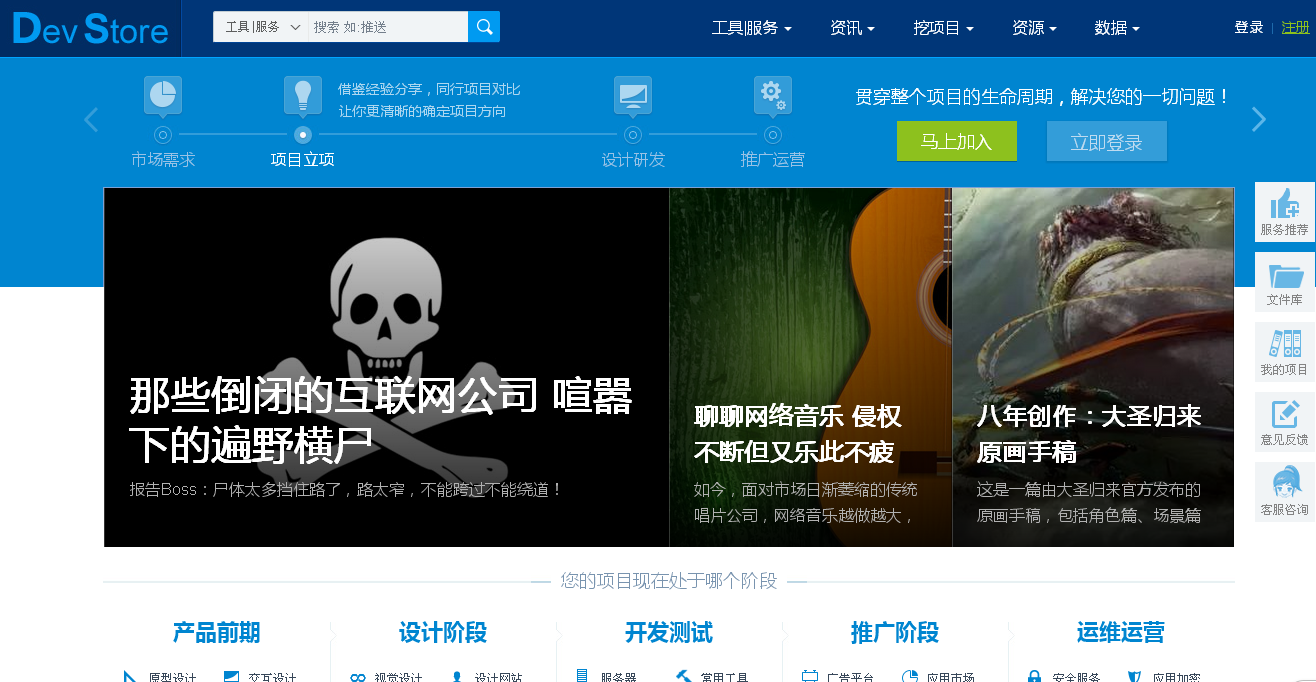Open the 工具|服务 search category dropdown
Screen dimensions: 1316x682
(263, 27)
